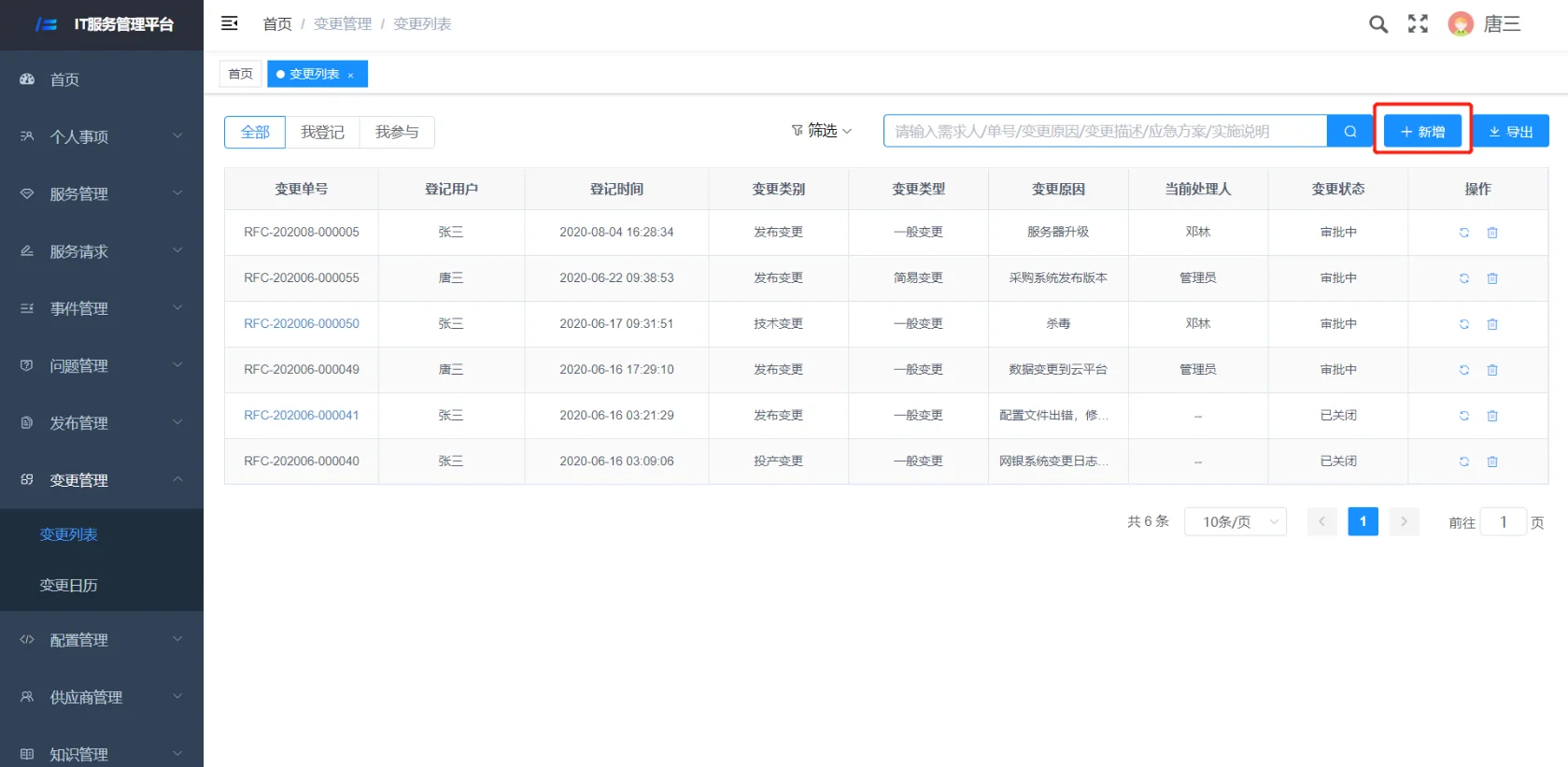Trash icon in RFC-202006-000040 row

pos(1492,462)
